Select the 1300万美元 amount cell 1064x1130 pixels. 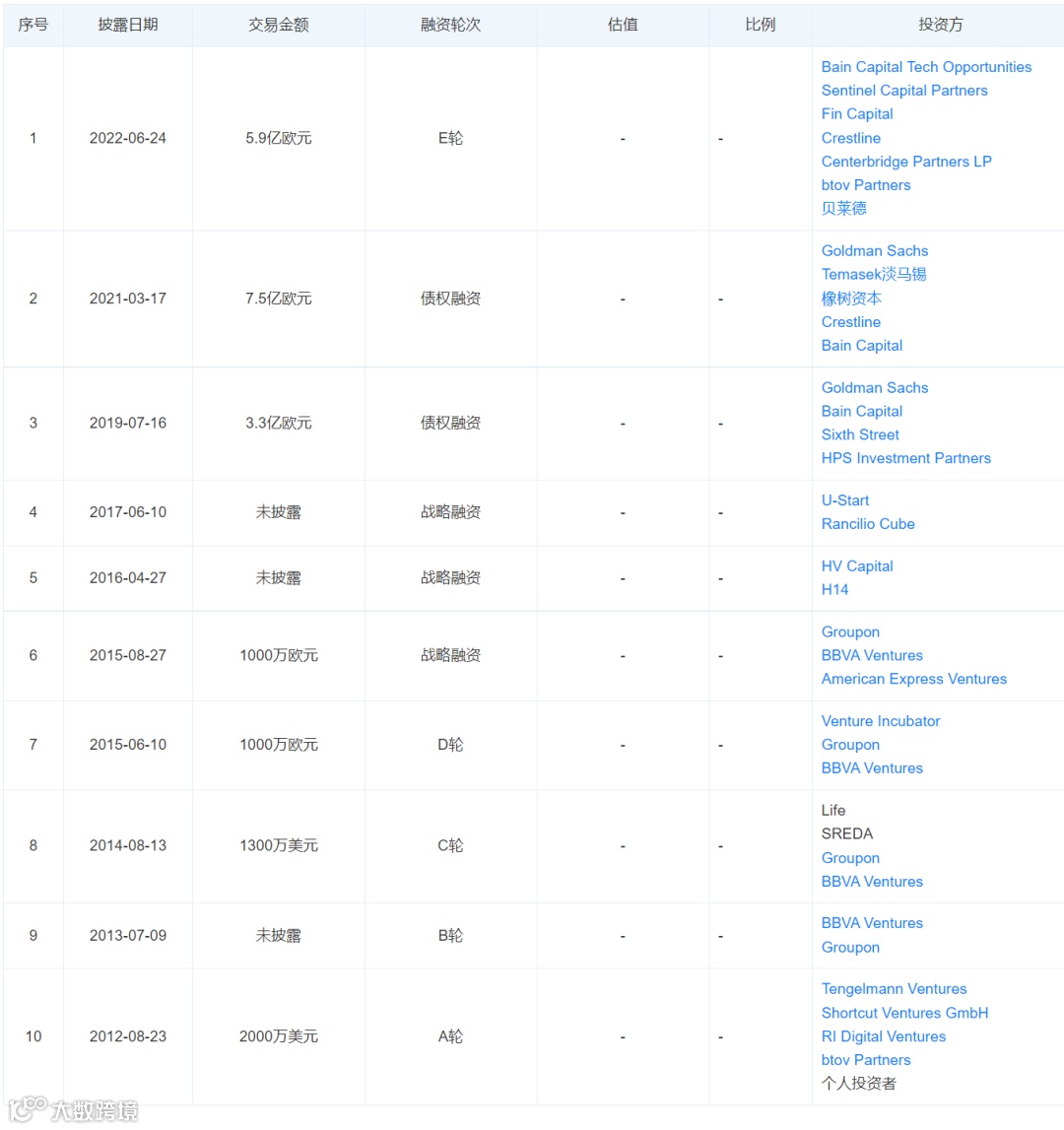(x=278, y=845)
